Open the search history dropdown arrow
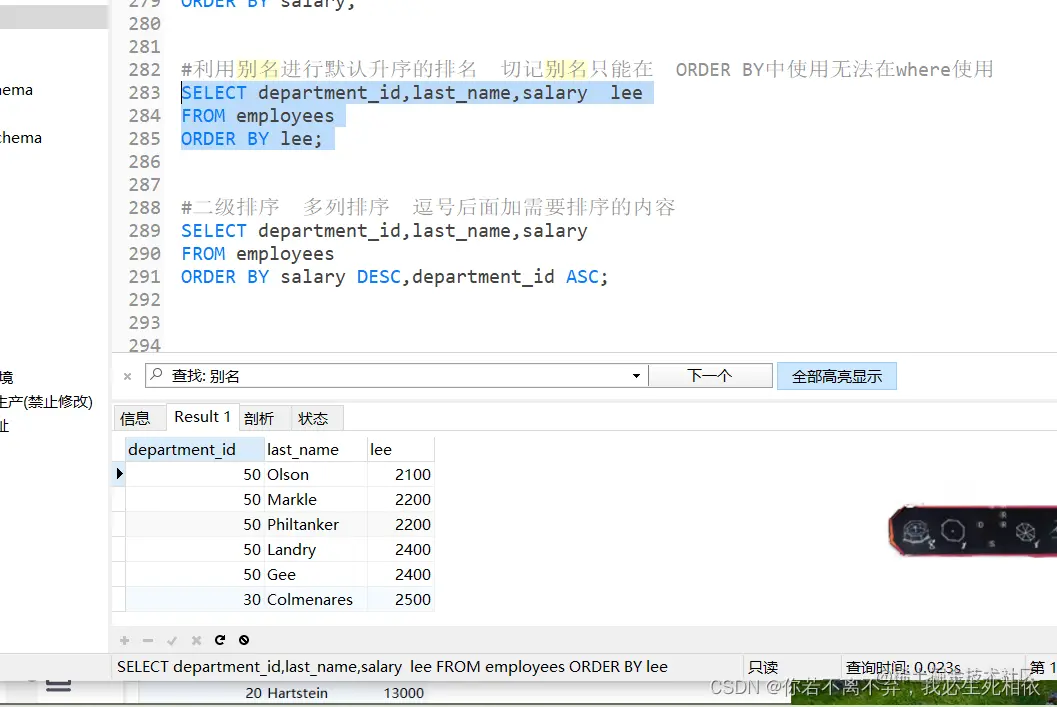 (636, 376)
